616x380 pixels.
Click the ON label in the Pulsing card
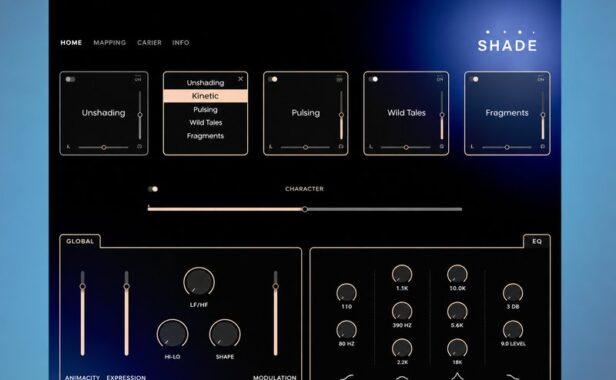[339, 79]
